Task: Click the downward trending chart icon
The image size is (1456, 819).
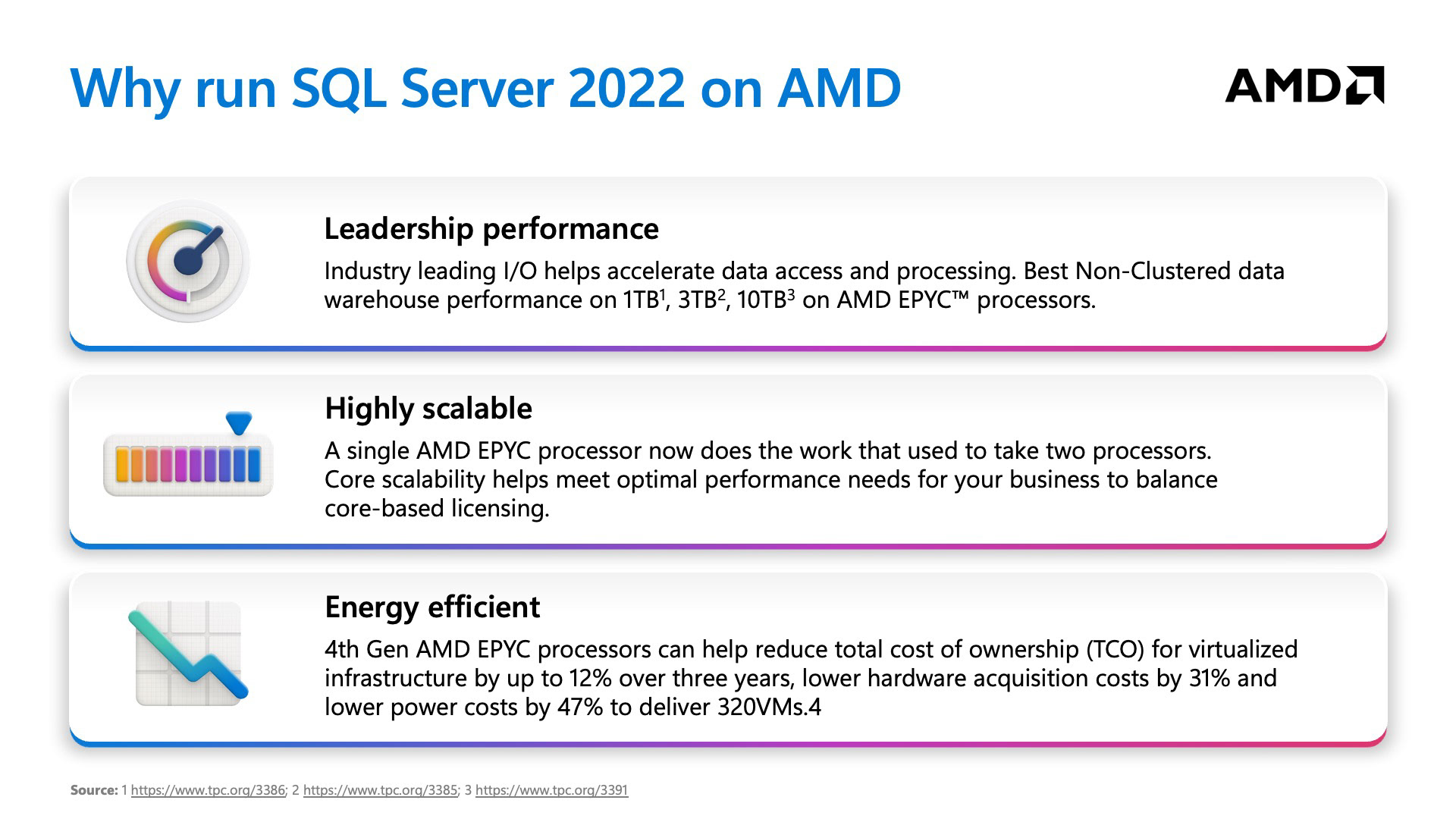Action: [188, 654]
